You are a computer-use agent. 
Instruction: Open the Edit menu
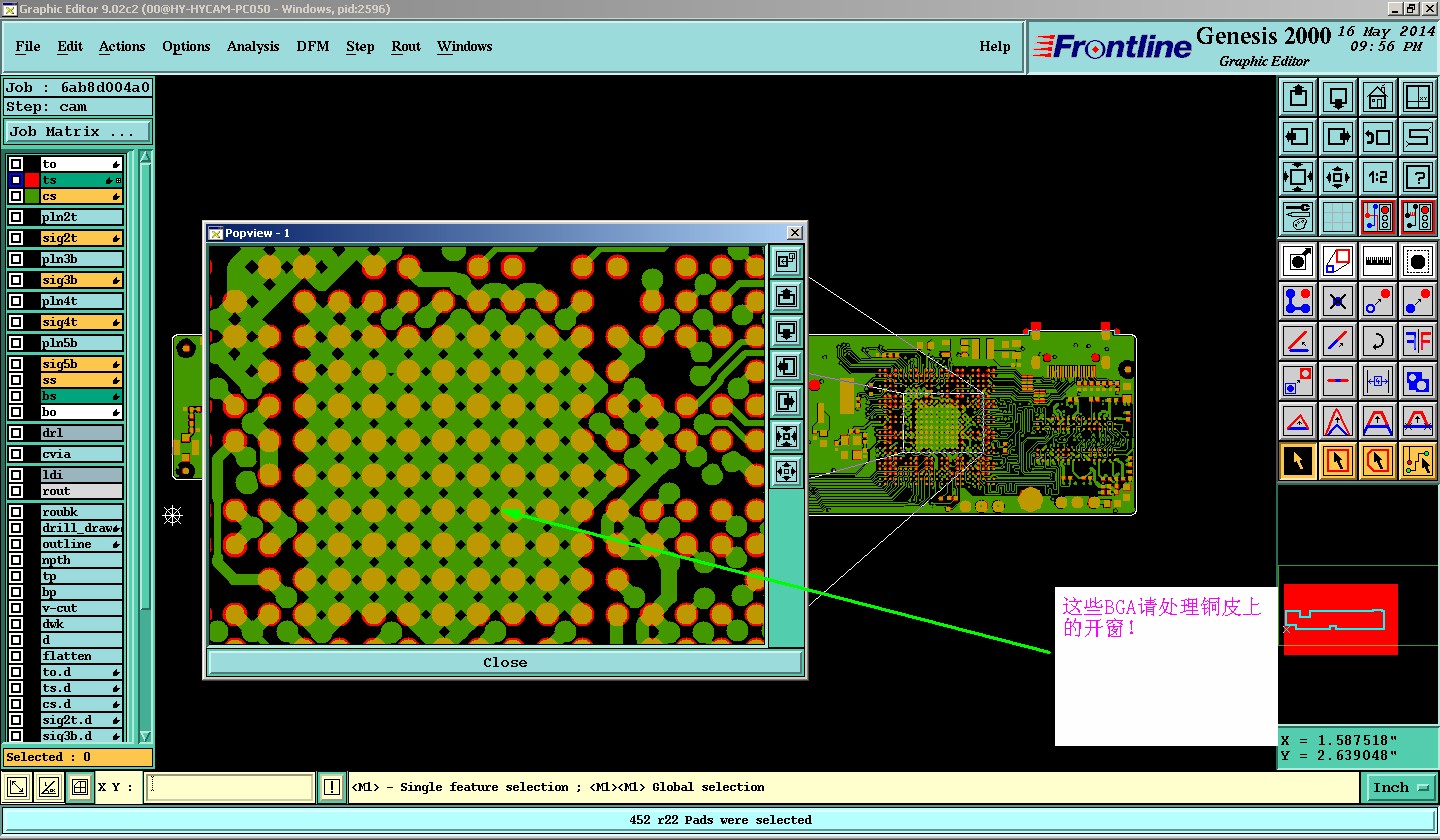(x=70, y=46)
